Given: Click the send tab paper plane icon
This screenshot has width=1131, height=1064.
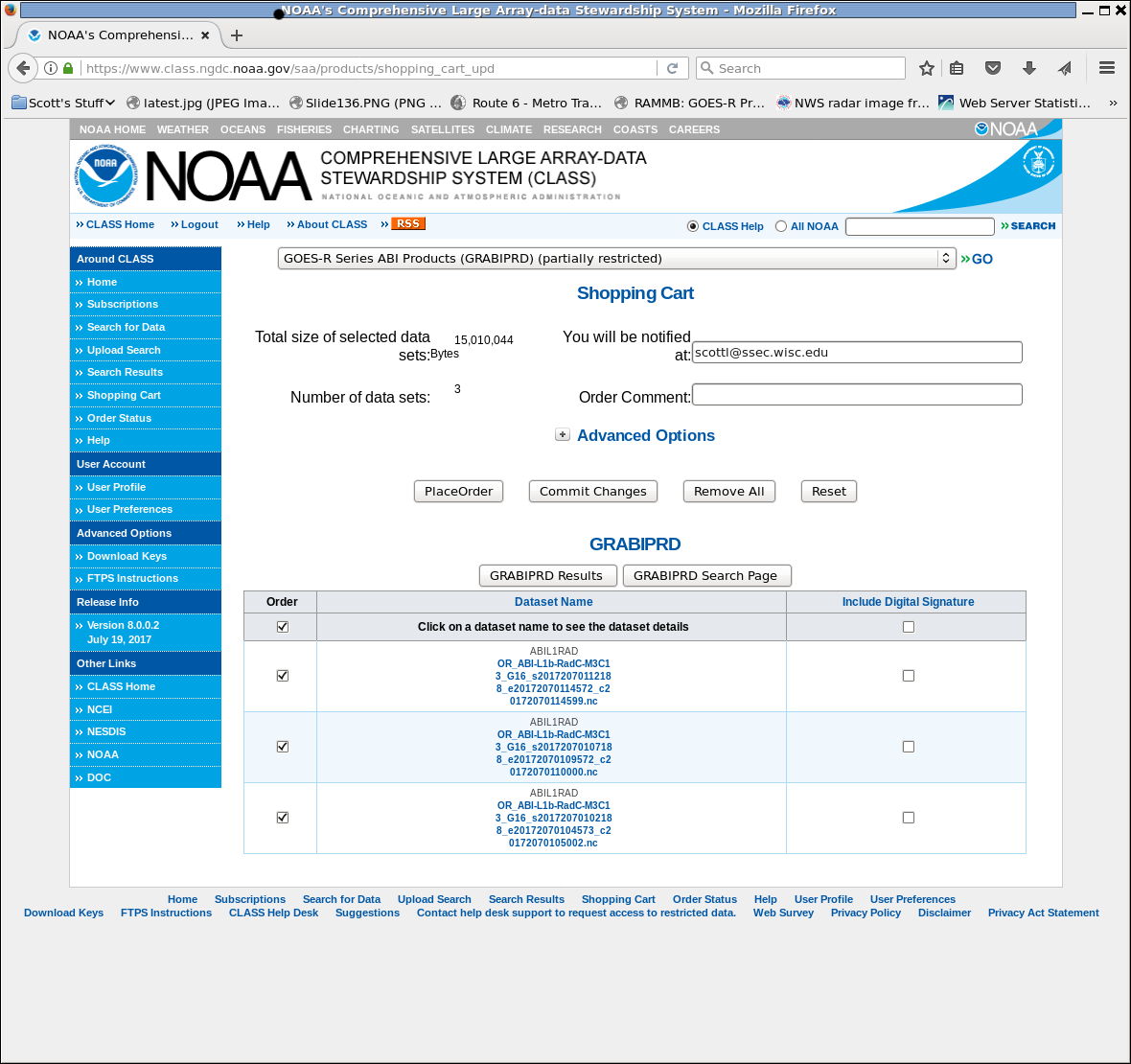Looking at the screenshot, I should [1065, 68].
